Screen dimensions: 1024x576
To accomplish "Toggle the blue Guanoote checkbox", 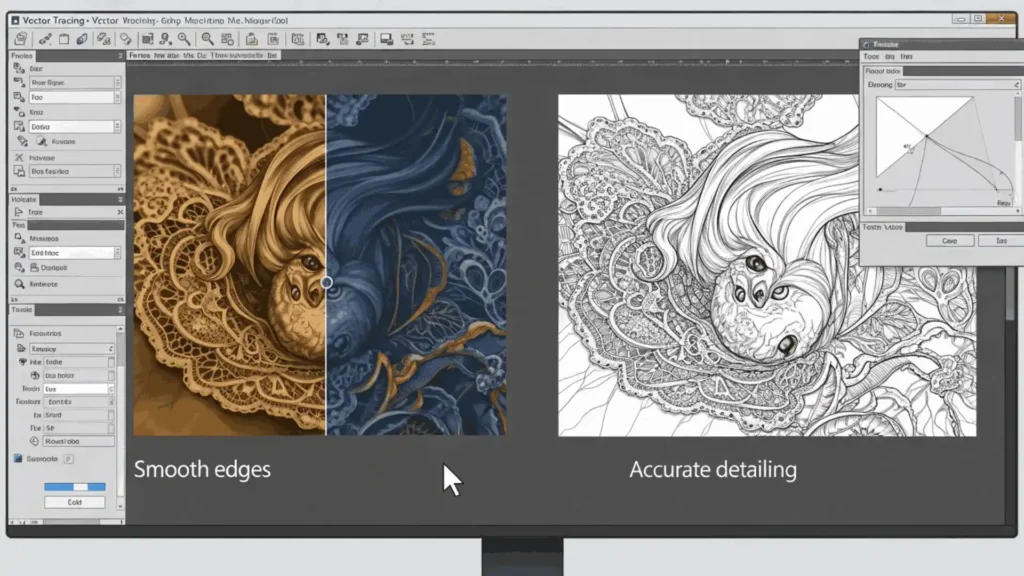I will (17, 459).
